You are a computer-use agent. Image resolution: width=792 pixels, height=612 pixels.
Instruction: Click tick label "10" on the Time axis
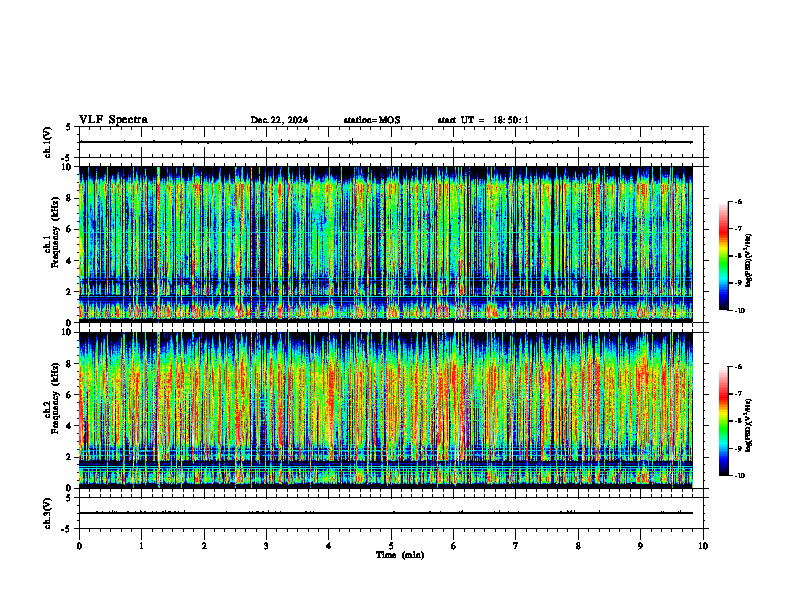pos(703,546)
